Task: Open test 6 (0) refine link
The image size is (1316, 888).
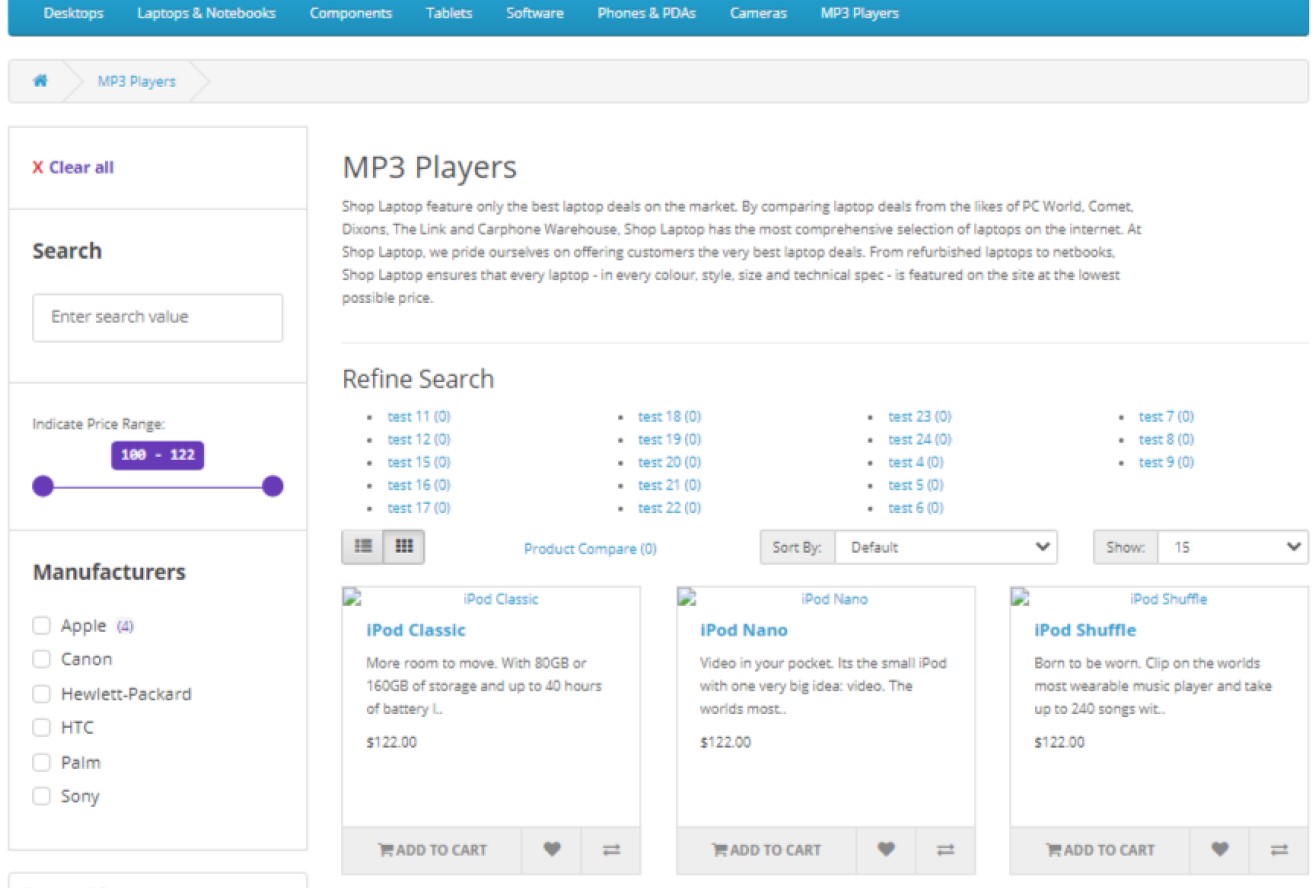Action: click(x=916, y=508)
